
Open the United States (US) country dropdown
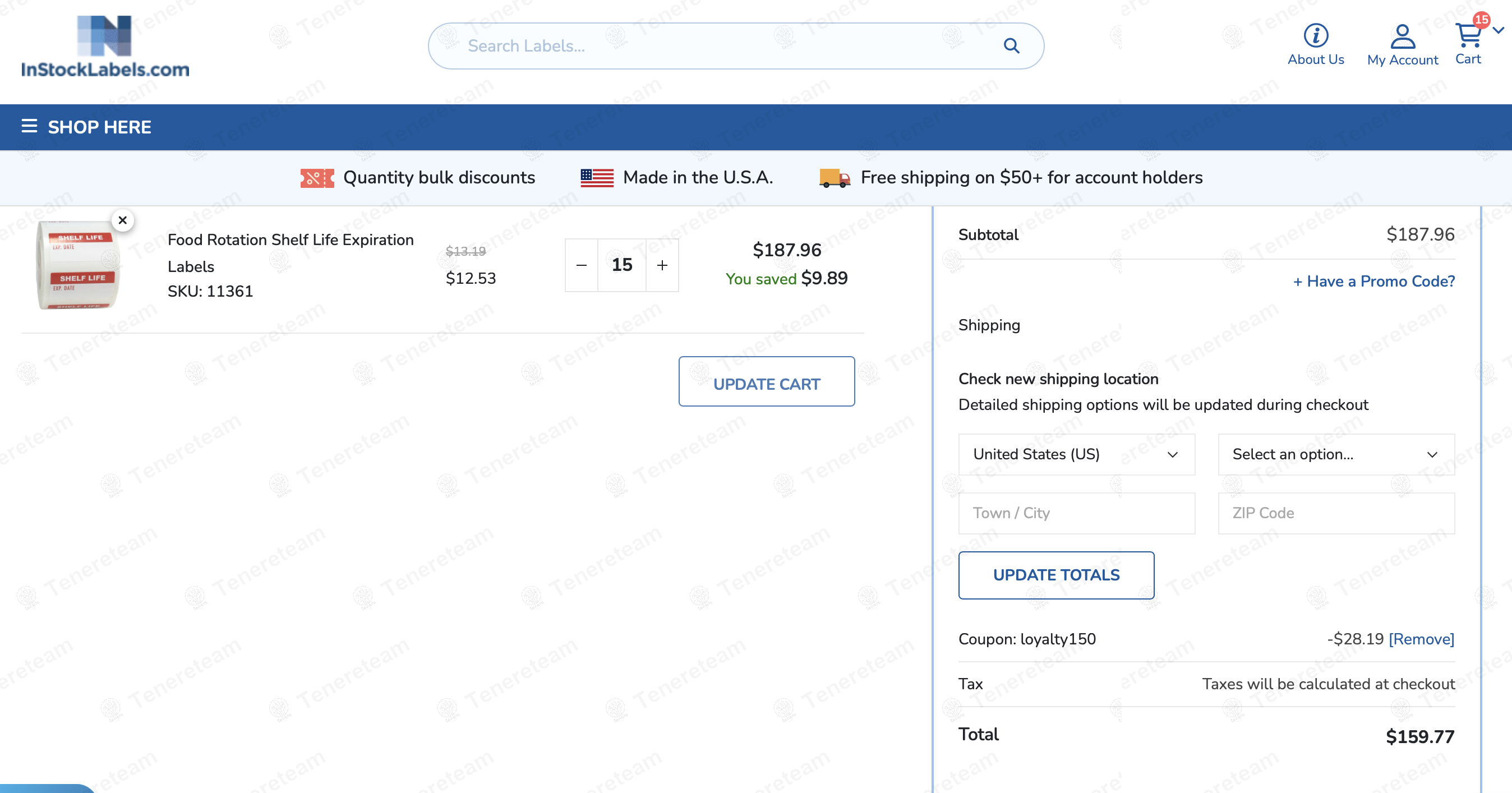point(1076,454)
